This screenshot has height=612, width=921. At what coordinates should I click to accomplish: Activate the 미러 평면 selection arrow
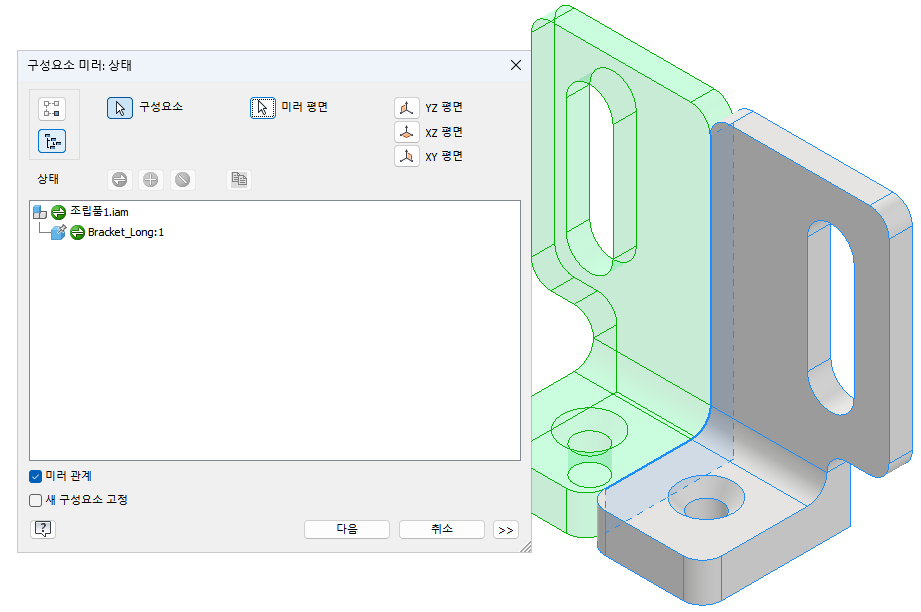click(x=262, y=108)
